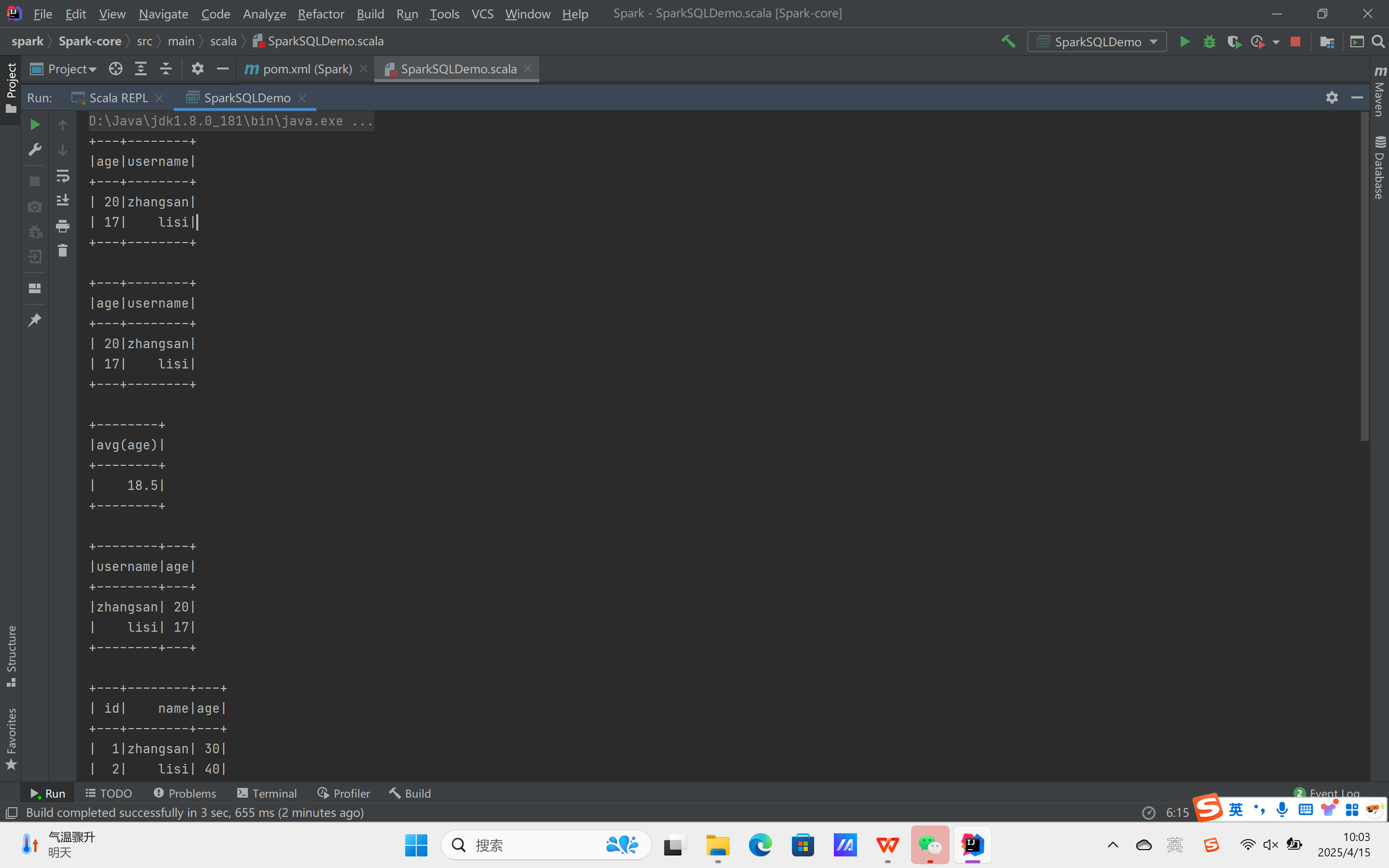Image resolution: width=1389 pixels, height=868 pixels.
Task: Expand the profiler run options arrow
Action: tap(1276, 42)
